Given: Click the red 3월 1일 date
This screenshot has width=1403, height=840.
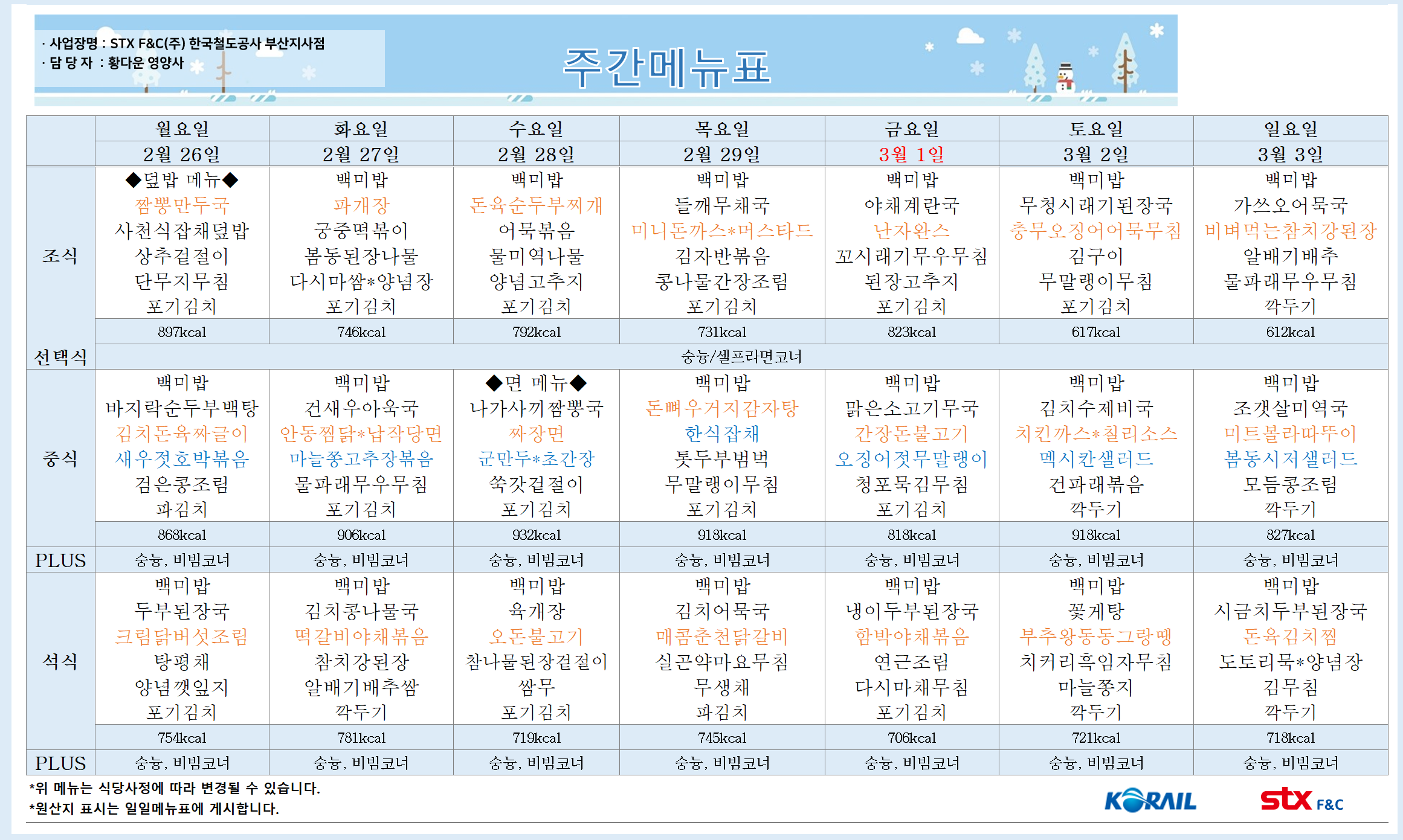Looking at the screenshot, I should point(911,155).
